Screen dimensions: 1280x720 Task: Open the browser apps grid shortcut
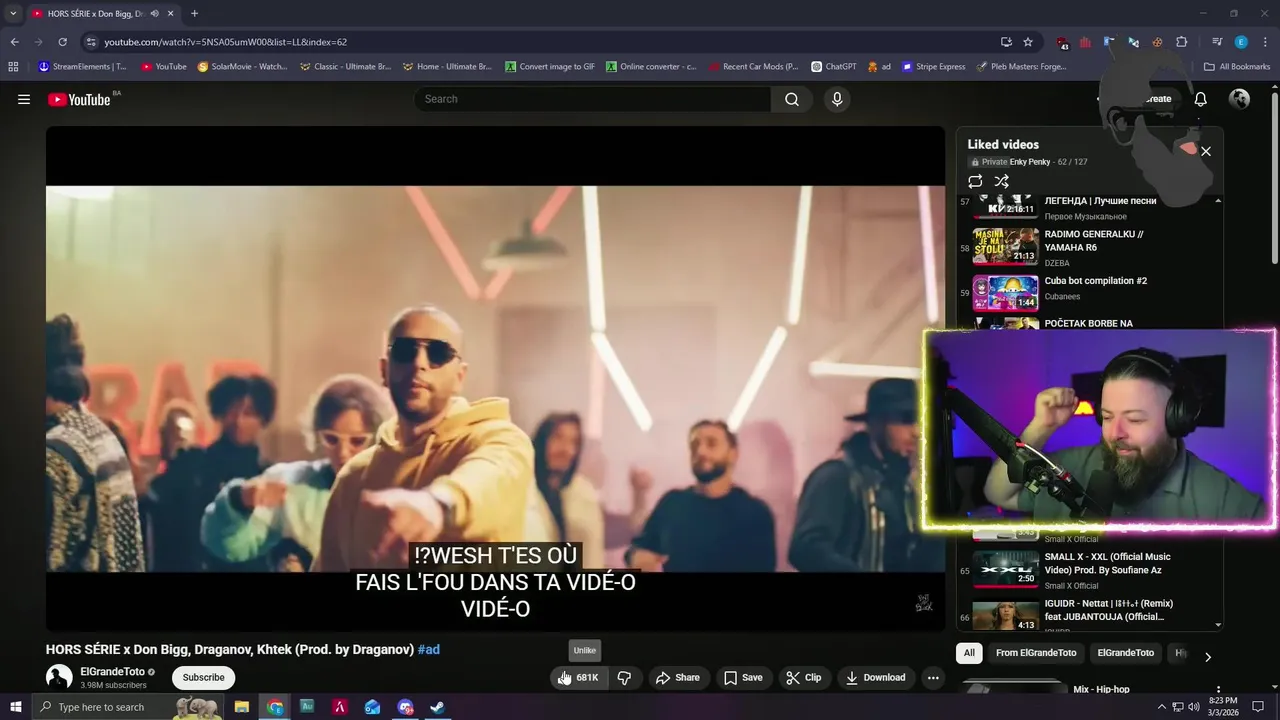[13, 67]
